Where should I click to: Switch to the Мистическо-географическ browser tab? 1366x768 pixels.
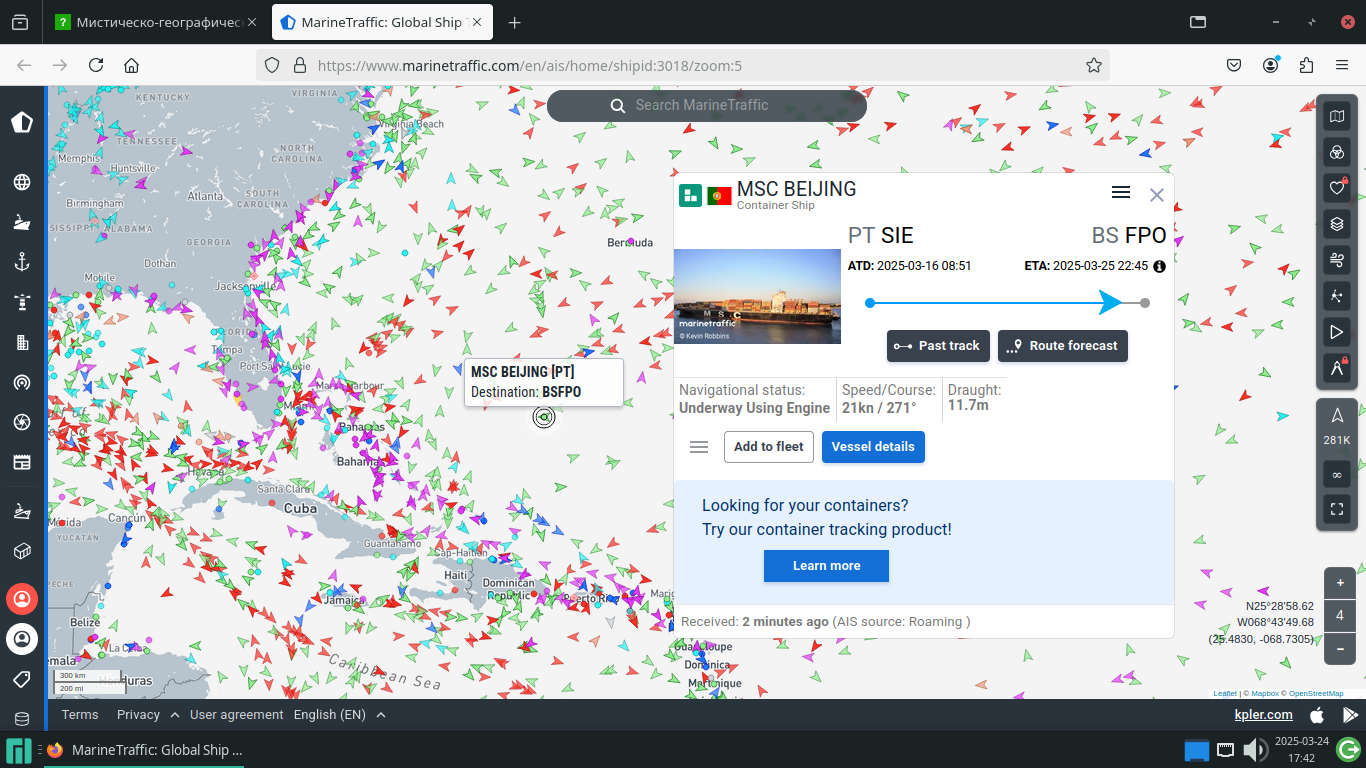pos(156,22)
